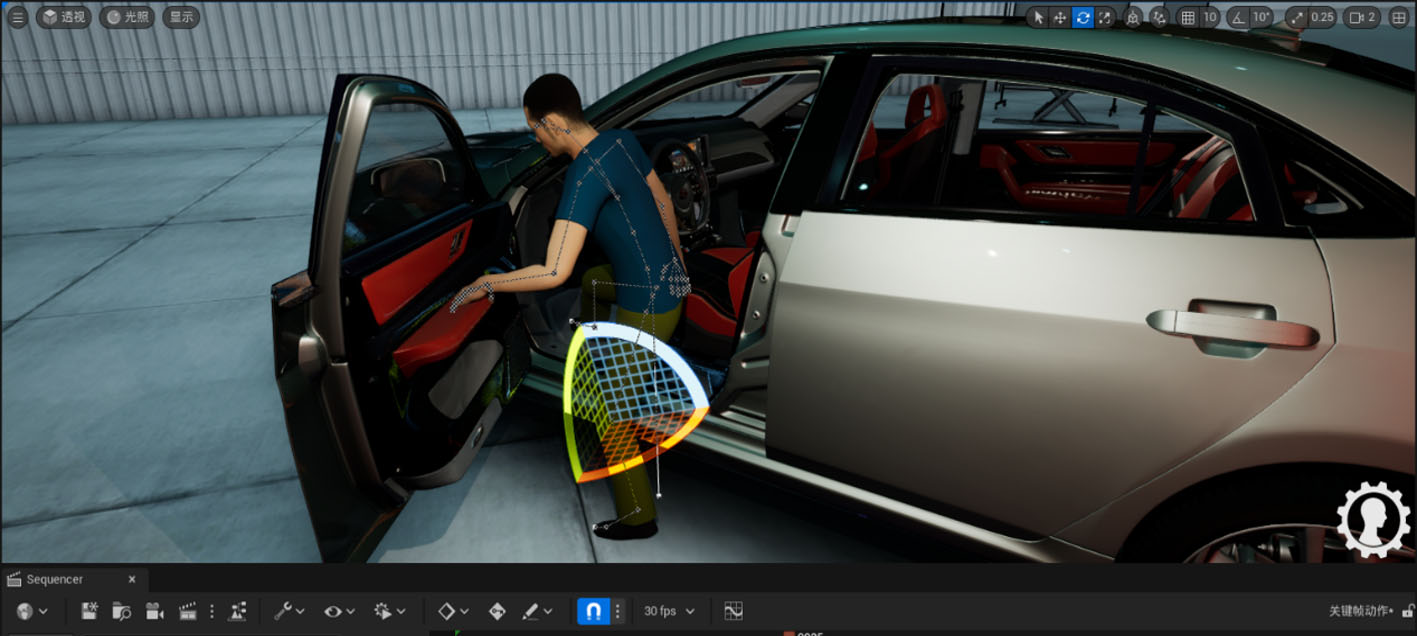
Task: Click the lock icon beside 关键帧动作
Action: [1407, 611]
